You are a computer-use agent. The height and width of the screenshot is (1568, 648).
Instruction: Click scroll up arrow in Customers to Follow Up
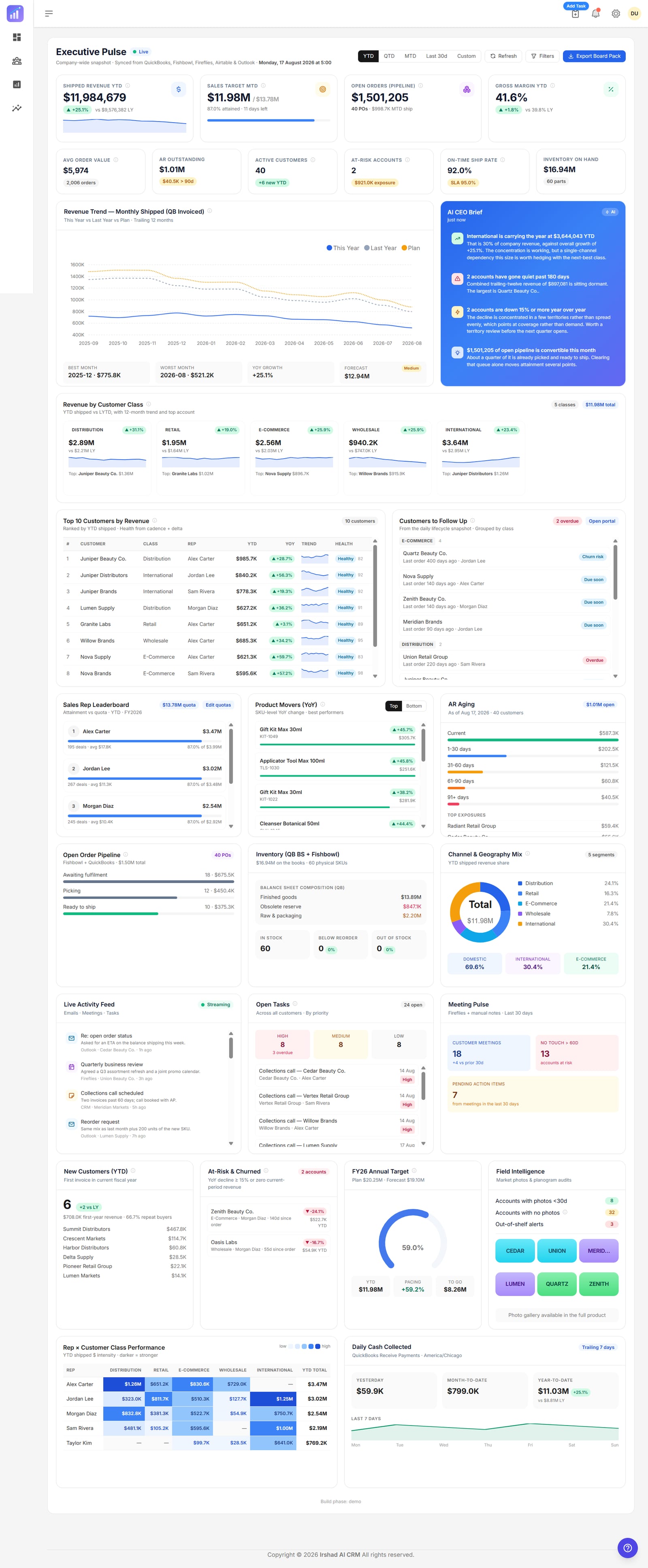tap(615, 540)
